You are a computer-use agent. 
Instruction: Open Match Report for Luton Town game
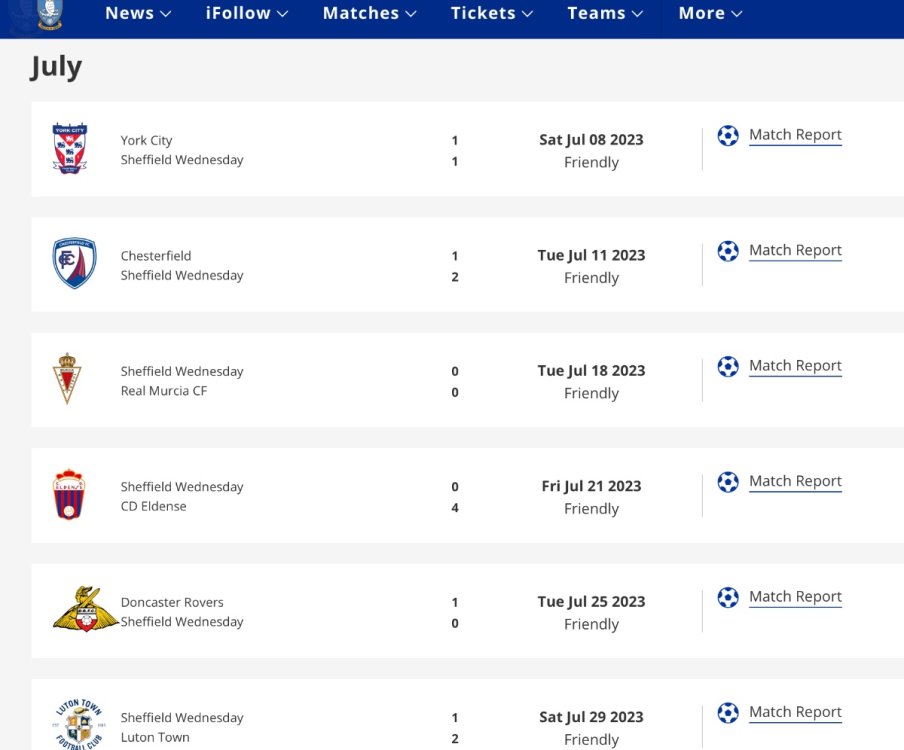795,712
